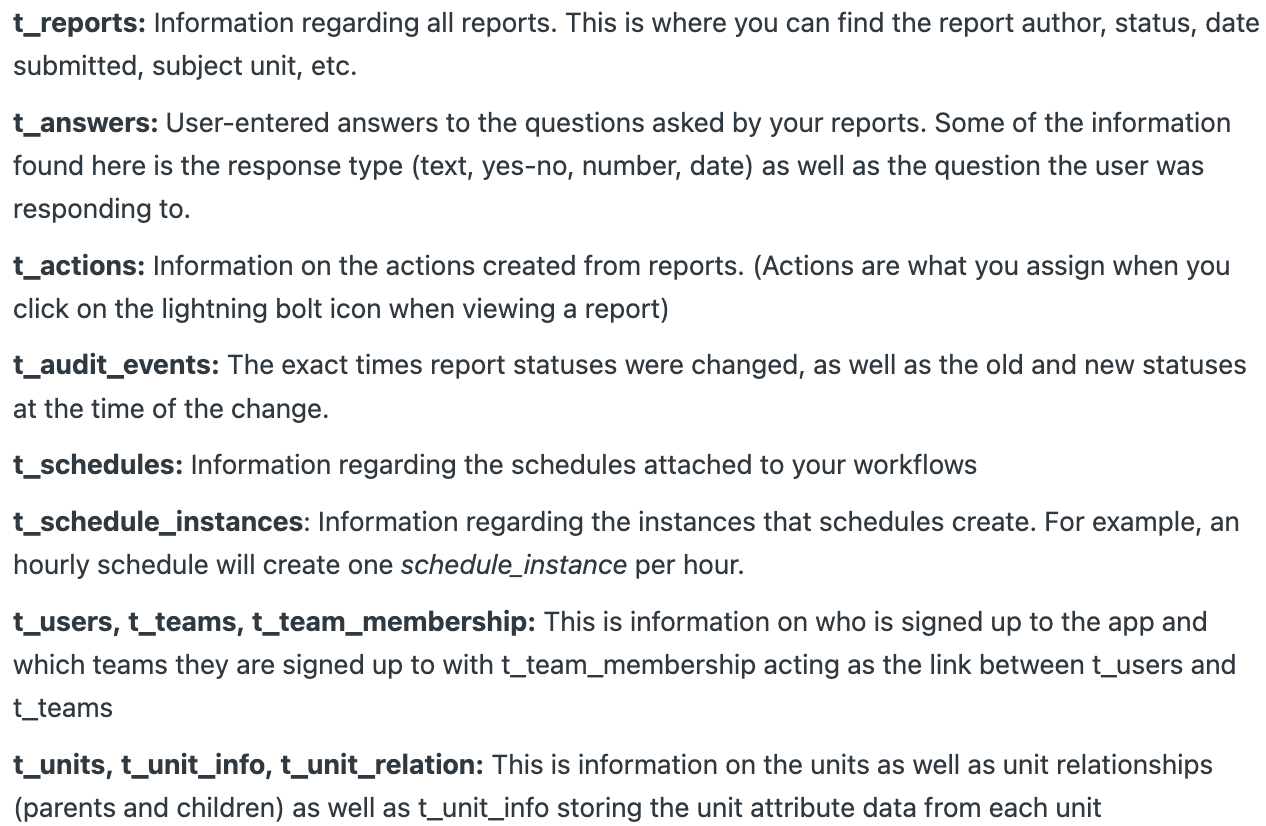
Task: Click the non-bold t_team_membership in the sentence
Action: tap(627, 665)
